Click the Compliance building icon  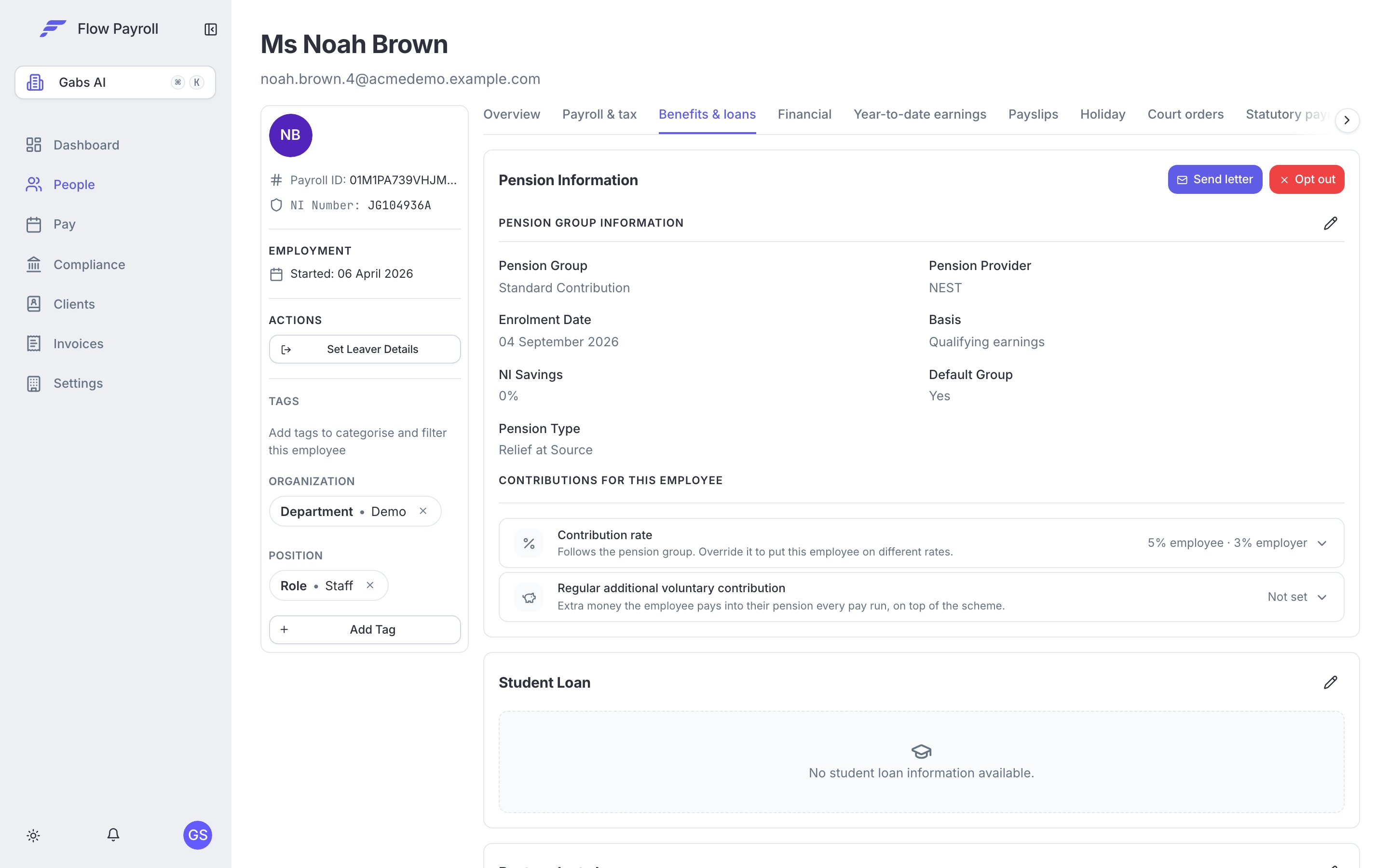34,264
